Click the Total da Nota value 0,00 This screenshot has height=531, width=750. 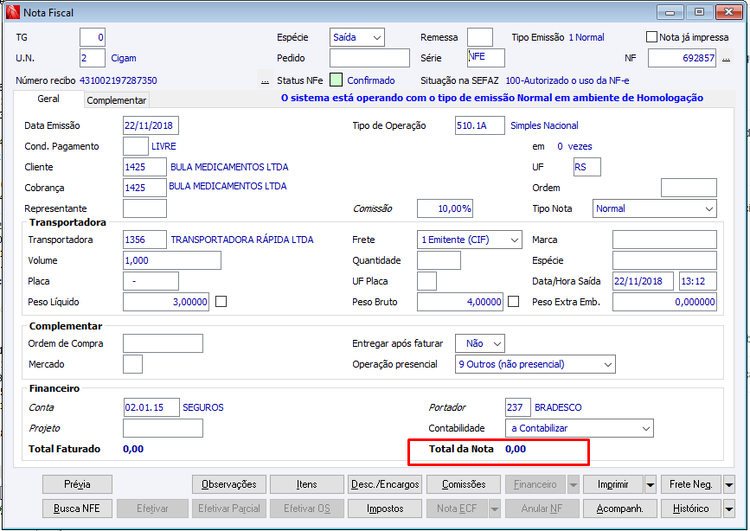point(516,449)
